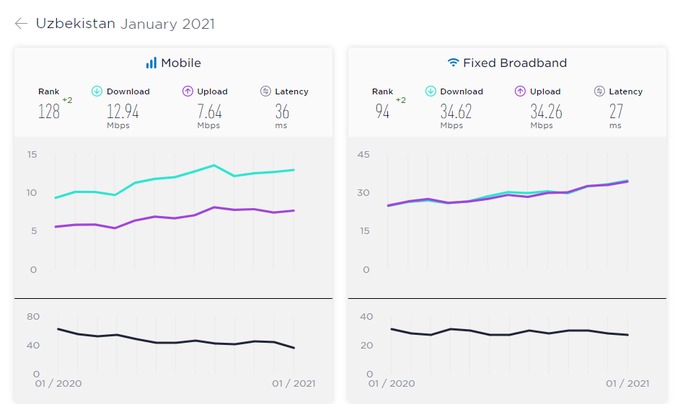The image size is (680, 404).
Task: Click the Fixed Broadband Upload icon
Action: [x=520, y=91]
